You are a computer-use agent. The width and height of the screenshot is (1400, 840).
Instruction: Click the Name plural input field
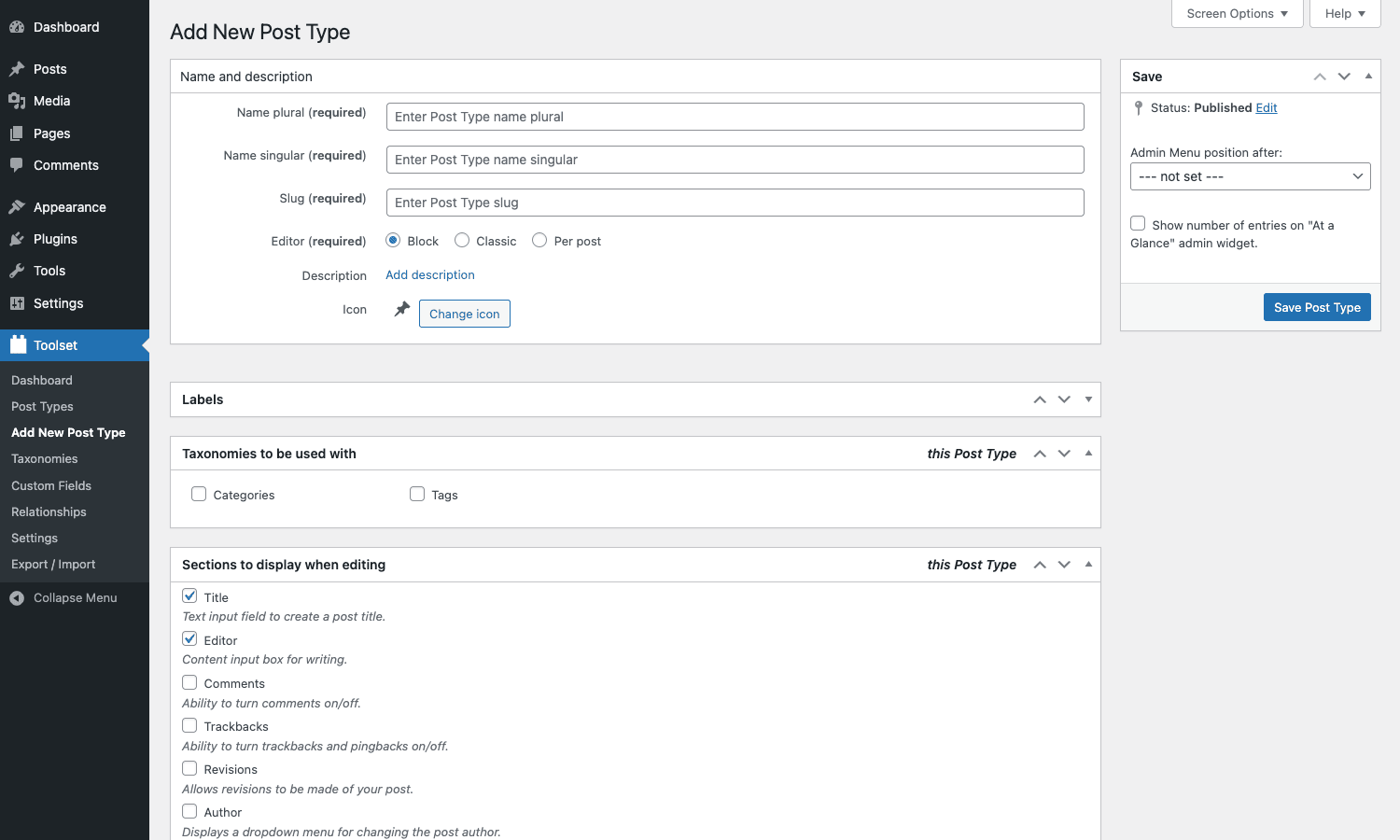[735, 117]
